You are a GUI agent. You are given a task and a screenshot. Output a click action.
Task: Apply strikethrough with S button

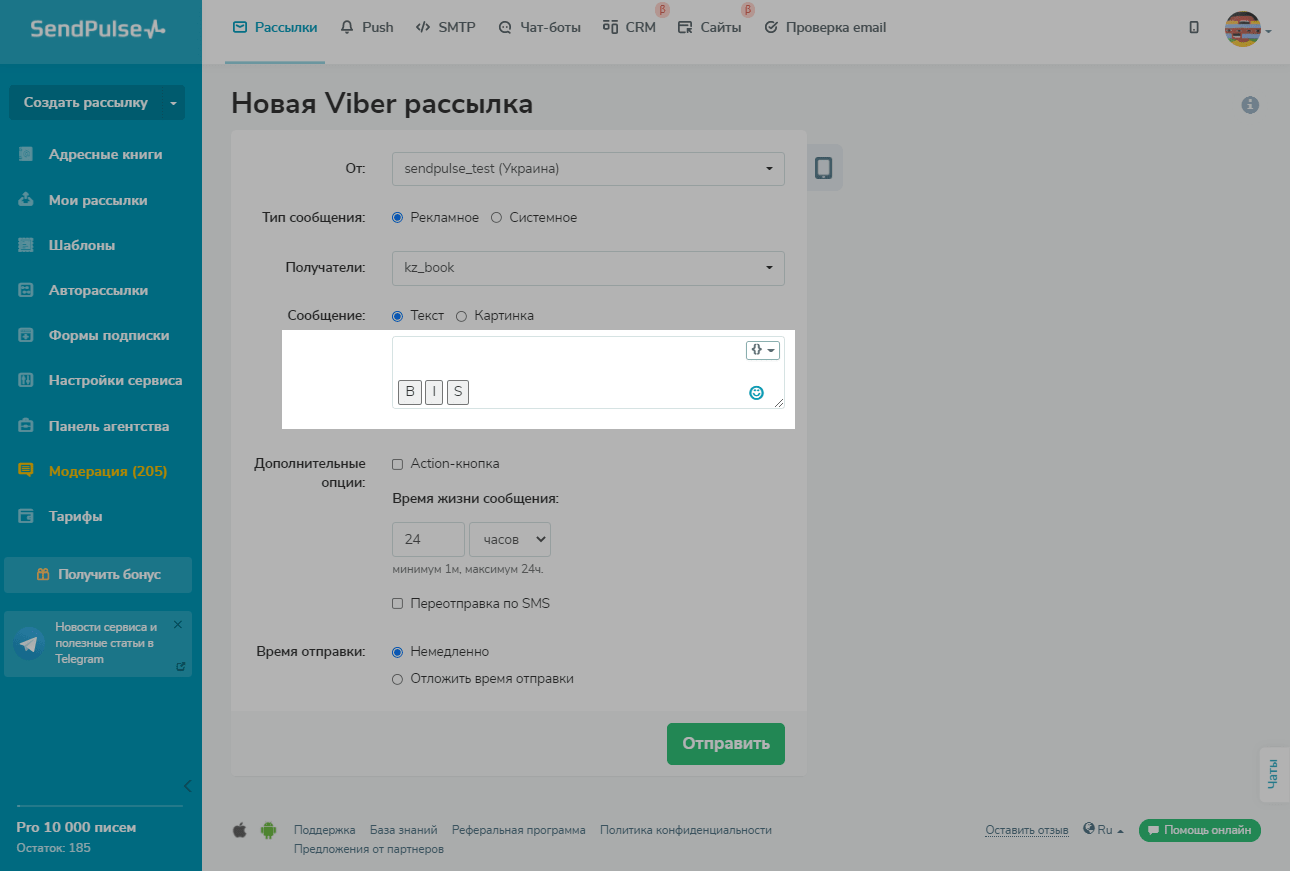458,392
